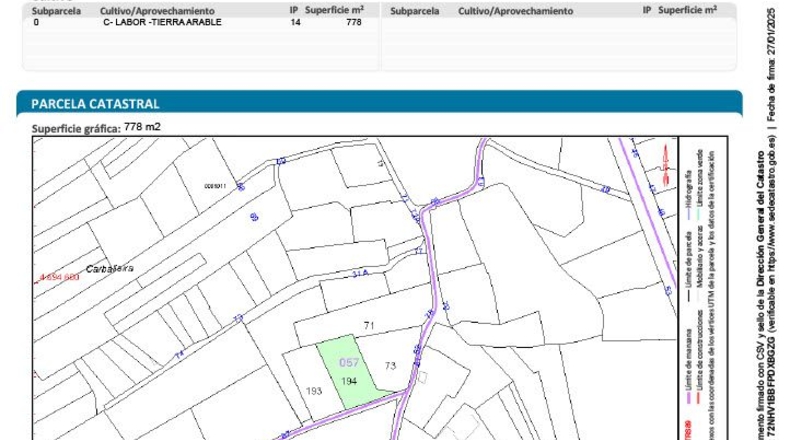Screen dimensions: 790x440
Task: Click the red north arrow on the map
Action: coord(666,164)
